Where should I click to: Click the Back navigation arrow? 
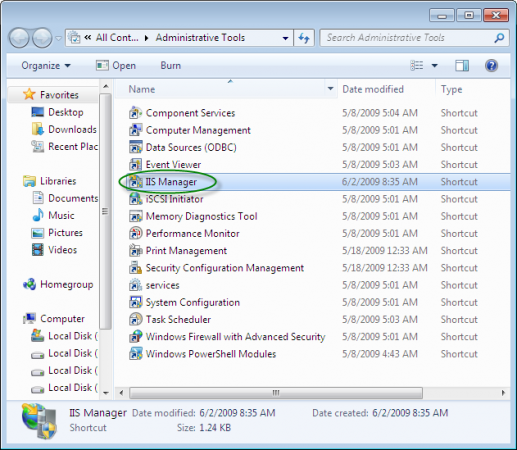coord(19,38)
